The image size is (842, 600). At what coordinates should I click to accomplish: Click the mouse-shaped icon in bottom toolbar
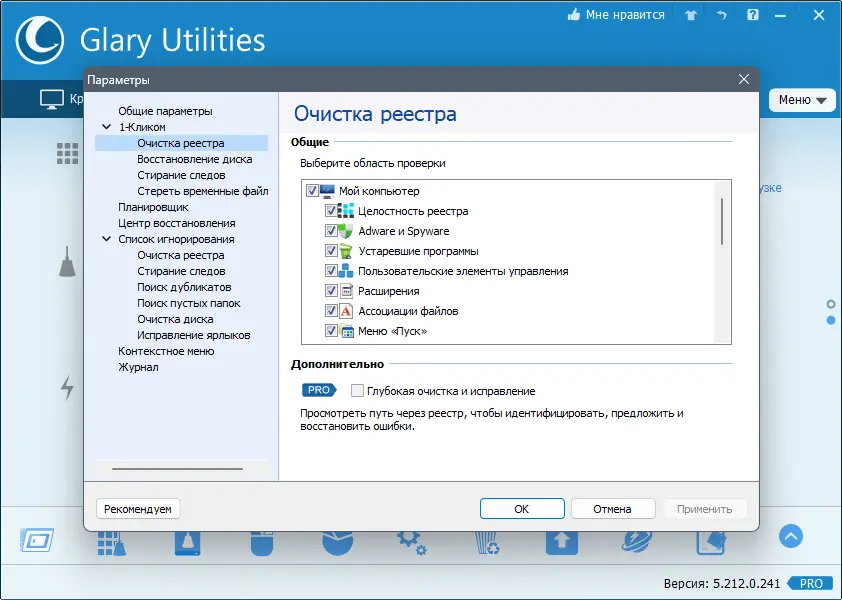coord(262,543)
